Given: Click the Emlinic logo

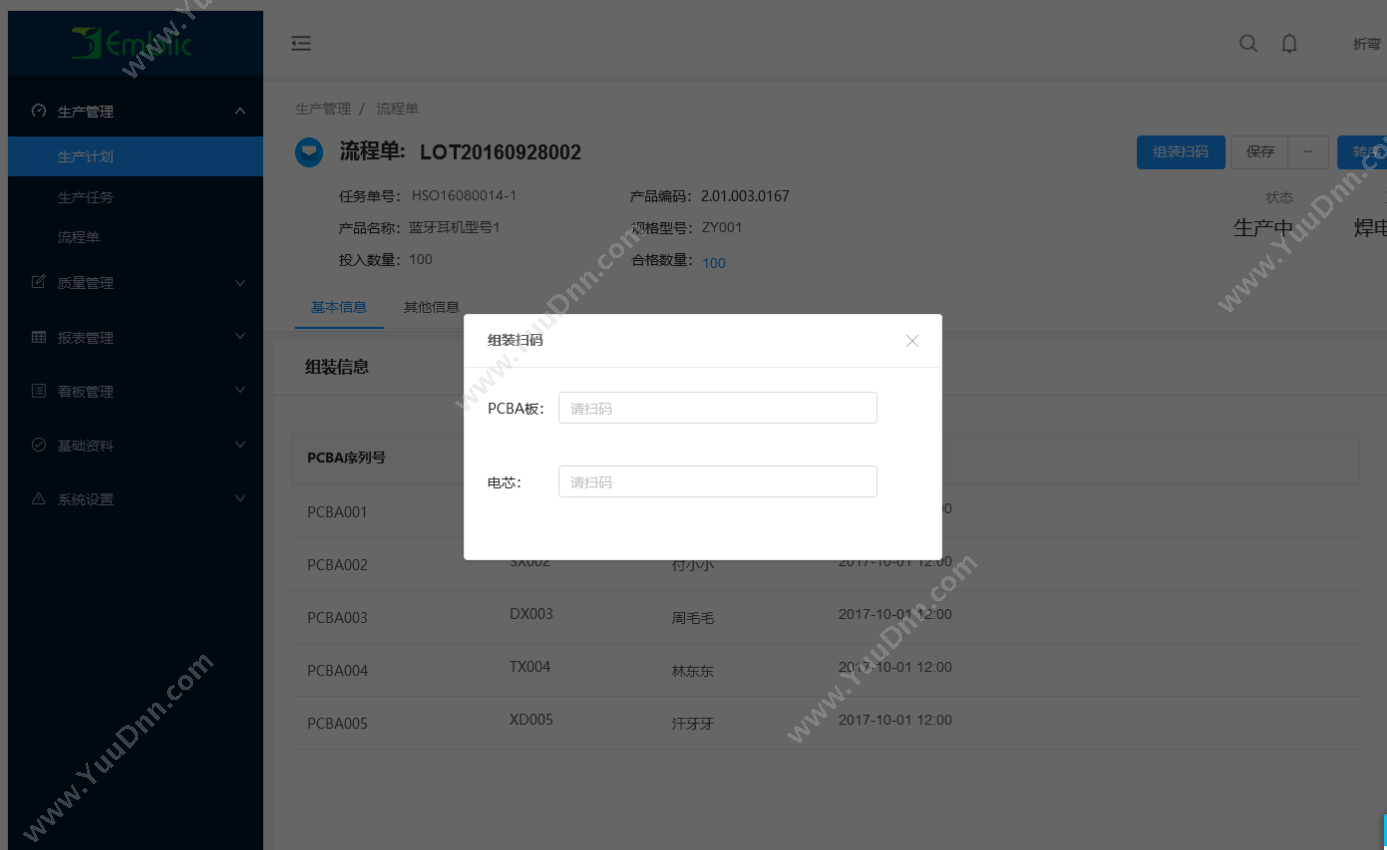Looking at the screenshot, I should click(132, 43).
